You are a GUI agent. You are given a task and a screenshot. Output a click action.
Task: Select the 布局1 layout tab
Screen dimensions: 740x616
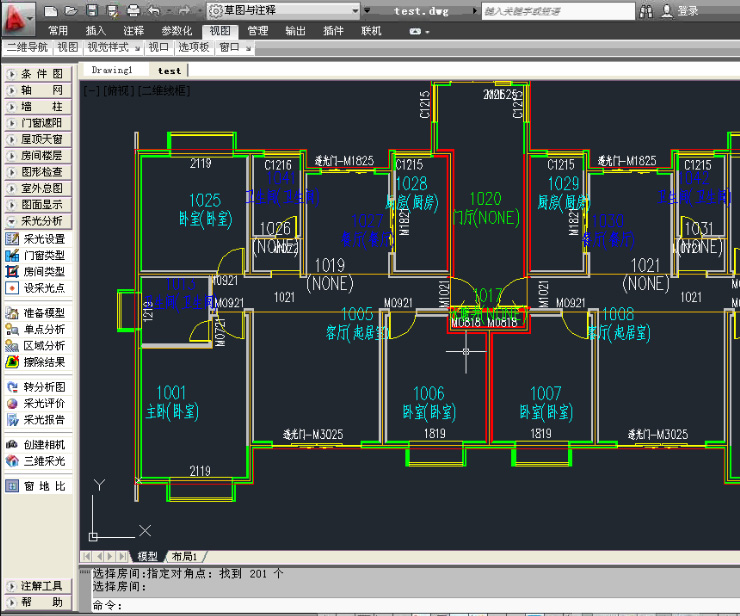click(x=184, y=556)
